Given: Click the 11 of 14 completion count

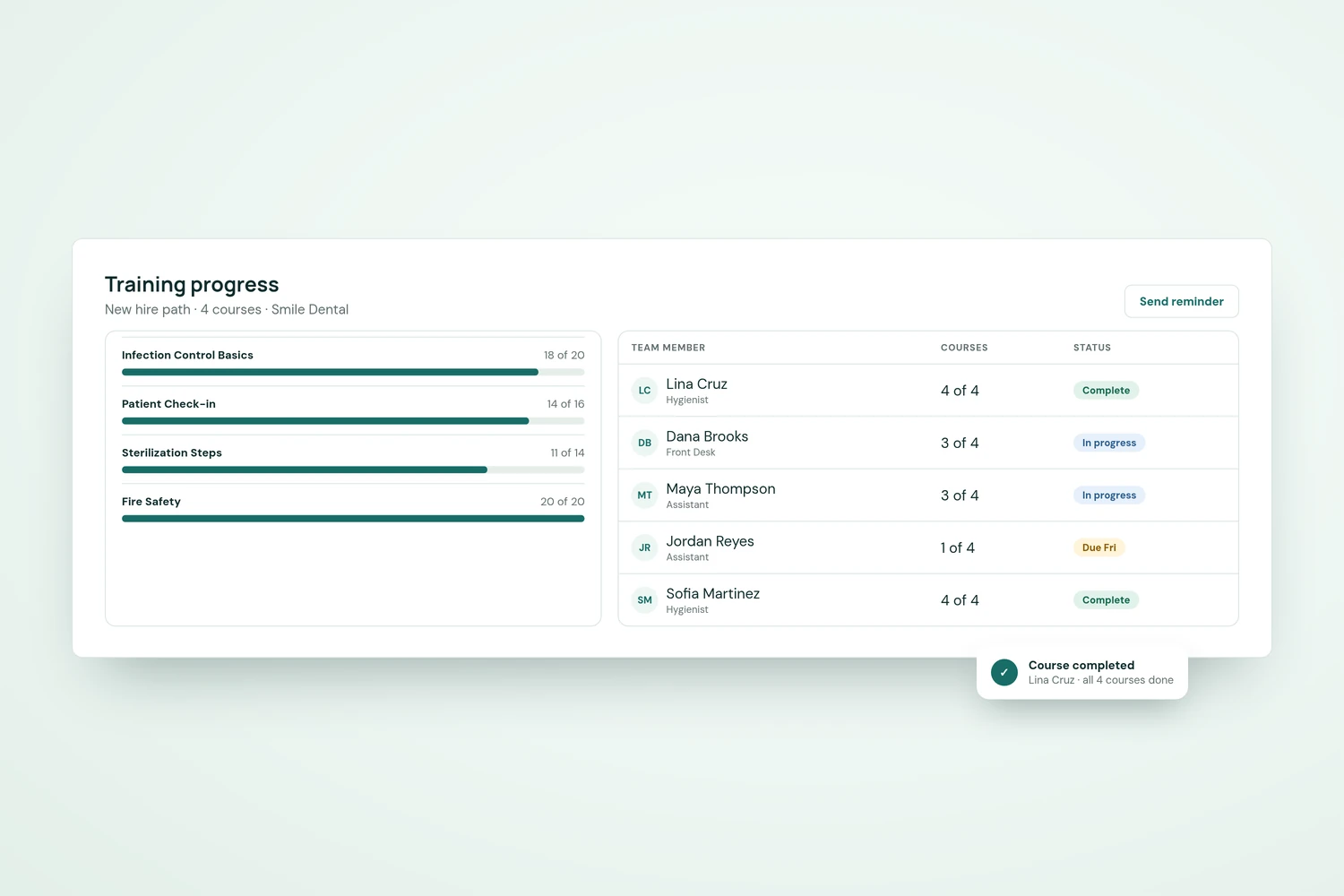Looking at the screenshot, I should 567,452.
